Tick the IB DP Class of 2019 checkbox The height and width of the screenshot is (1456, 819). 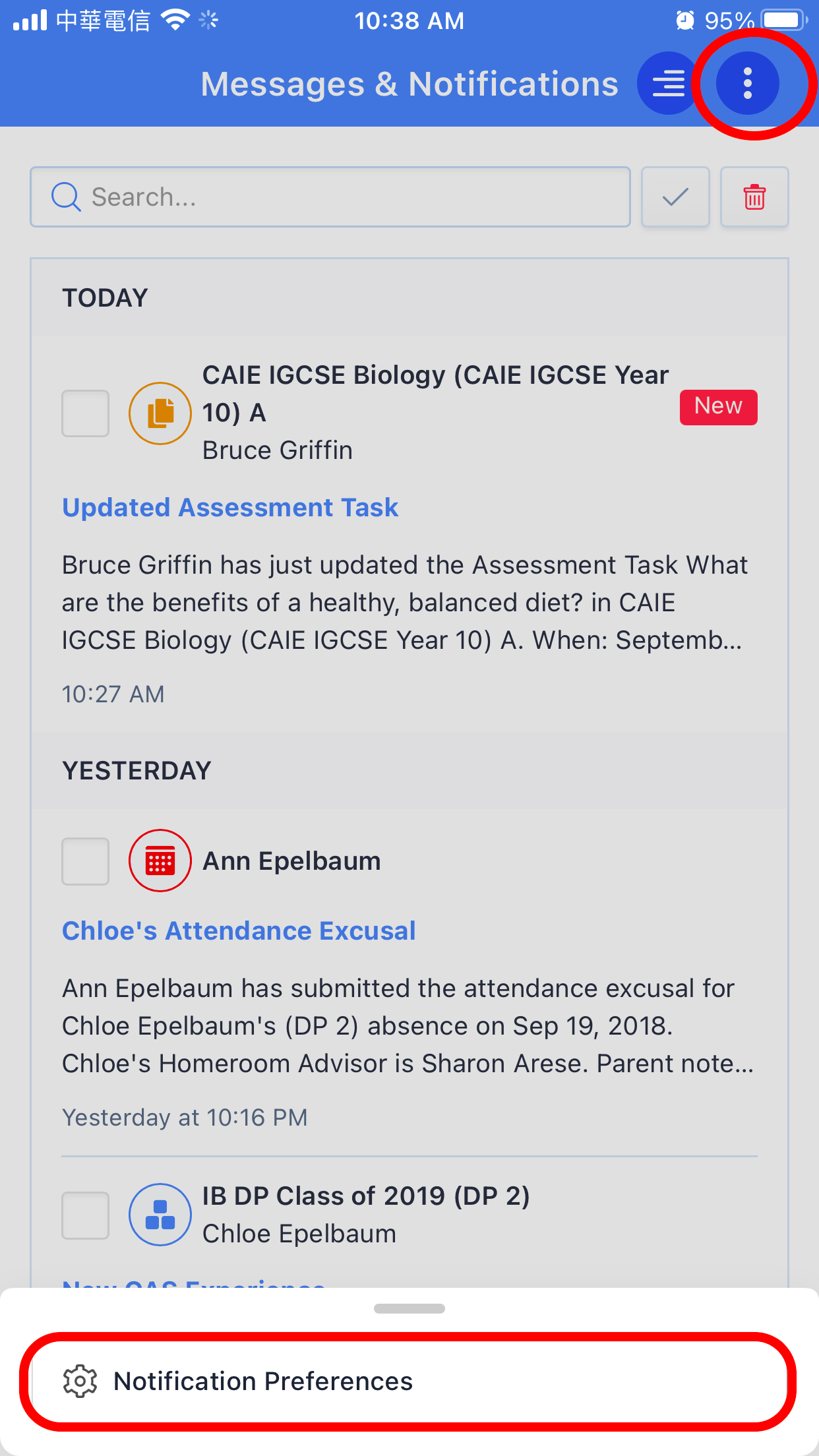[x=85, y=1215]
